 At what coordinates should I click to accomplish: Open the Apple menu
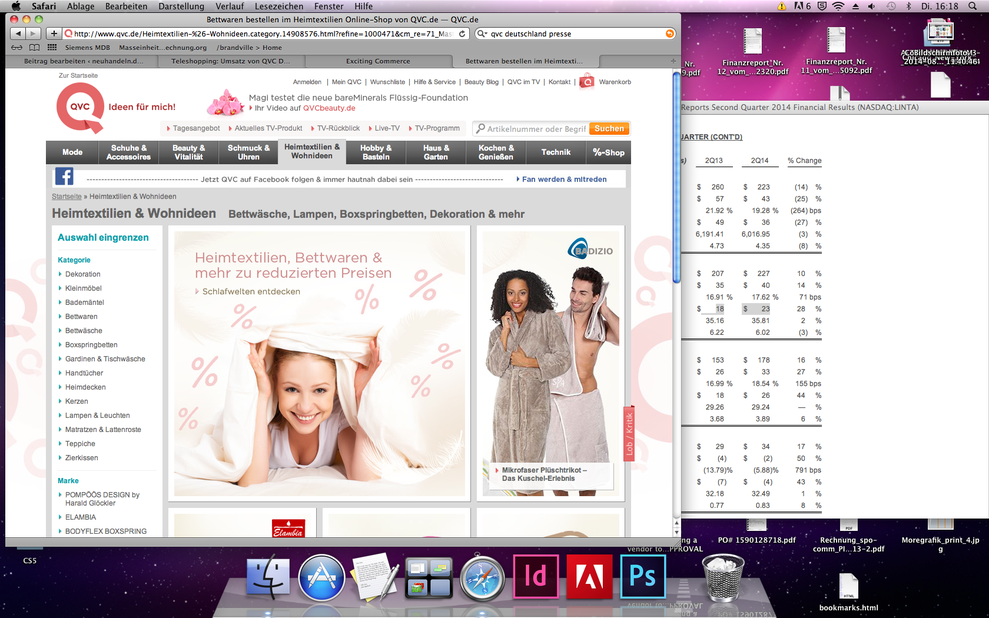(16, 6)
